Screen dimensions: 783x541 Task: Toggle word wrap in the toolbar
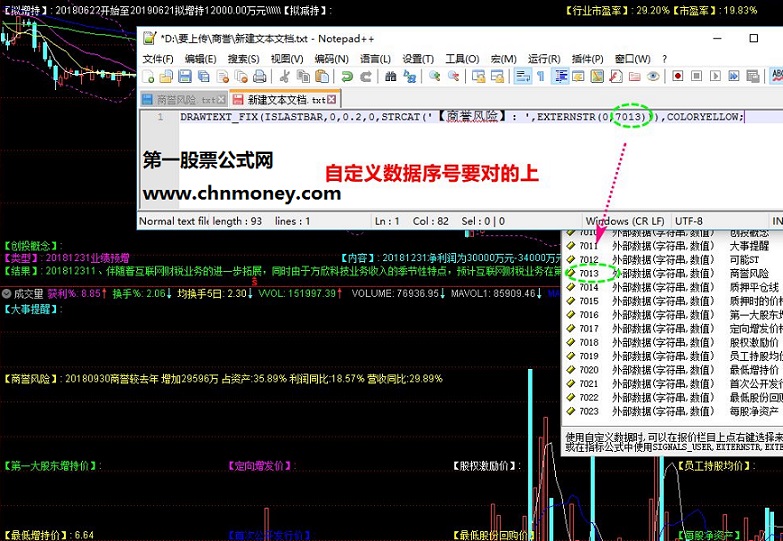tap(523, 76)
